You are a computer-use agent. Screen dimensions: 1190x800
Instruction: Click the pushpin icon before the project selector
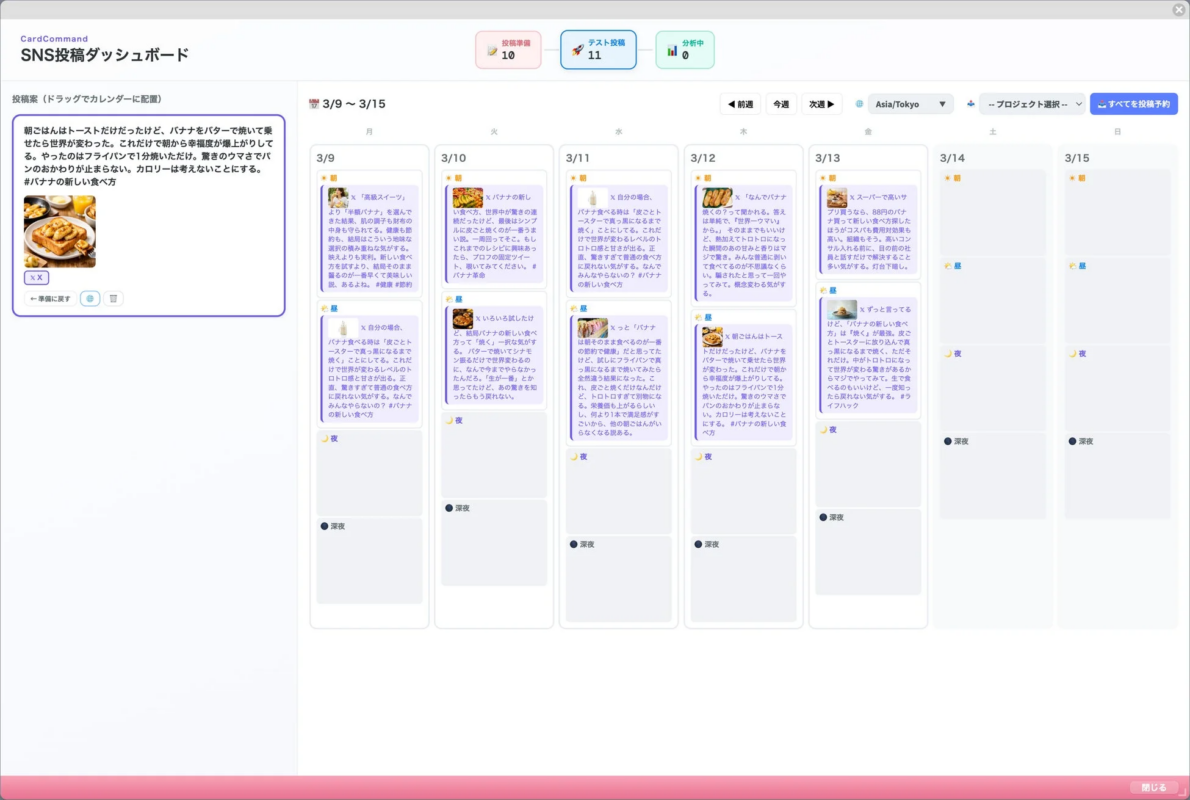pyautogui.click(x=970, y=103)
